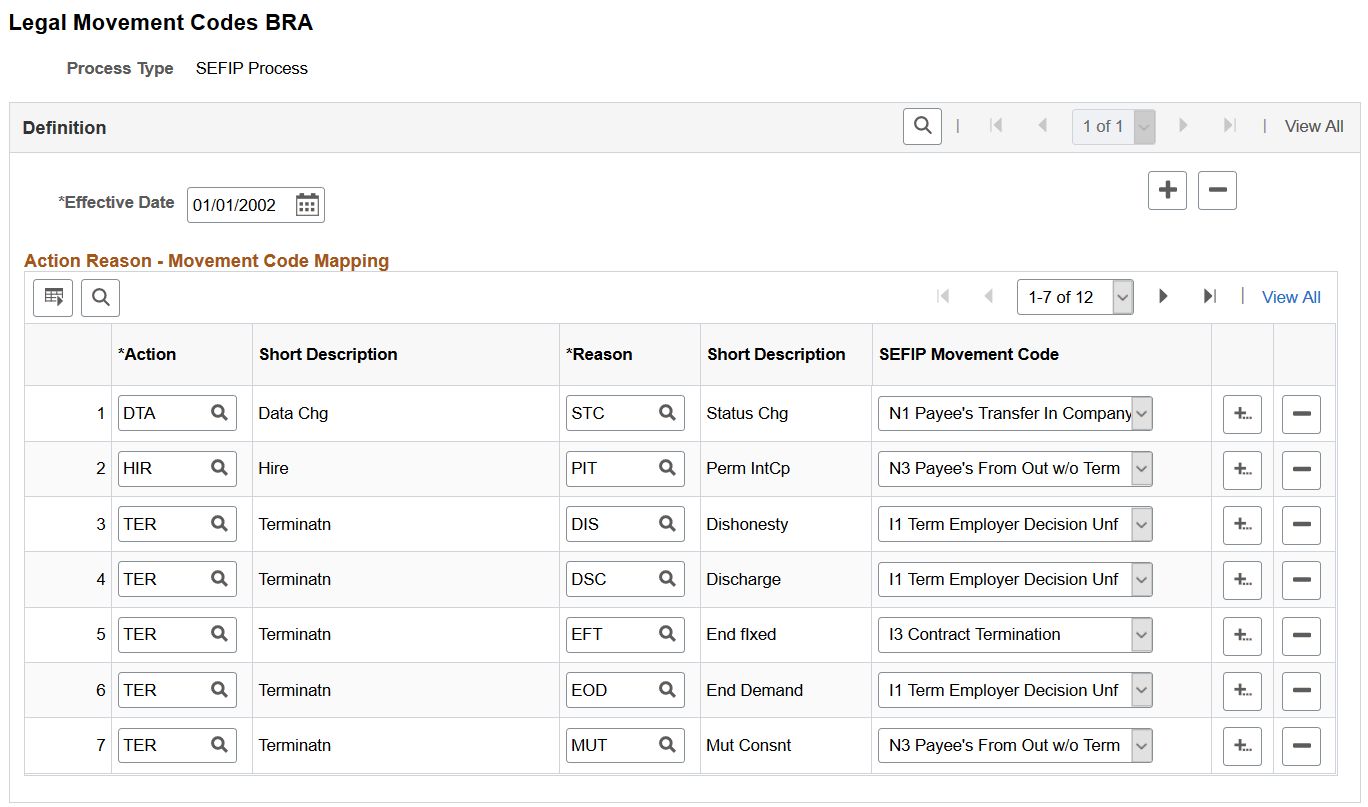This screenshot has width=1368, height=807.
Task: Open the grid personalize icon
Action: [53, 297]
